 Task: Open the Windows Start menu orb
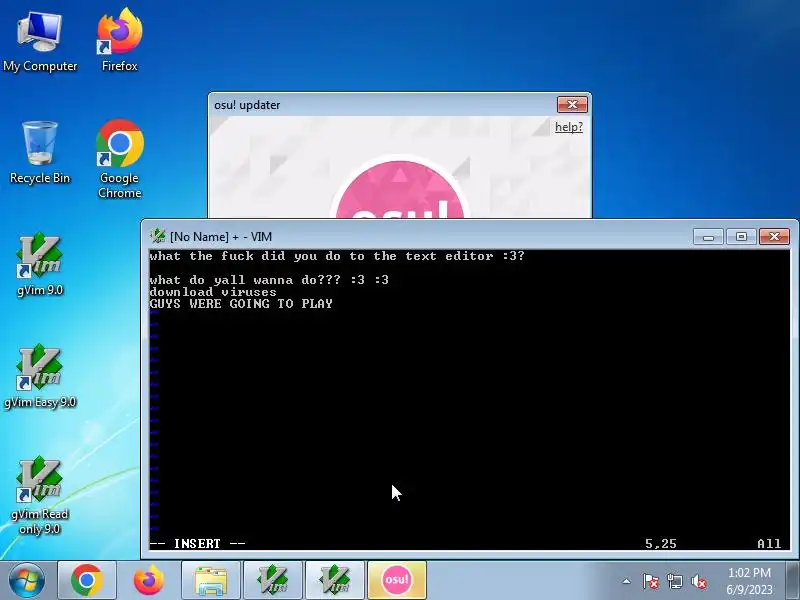(26, 580)
